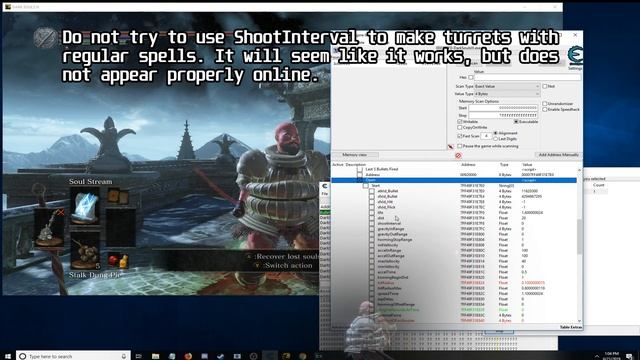Click the taskbar search box
This screenshot has height=360, width=640.
click(x=73, y=356)
